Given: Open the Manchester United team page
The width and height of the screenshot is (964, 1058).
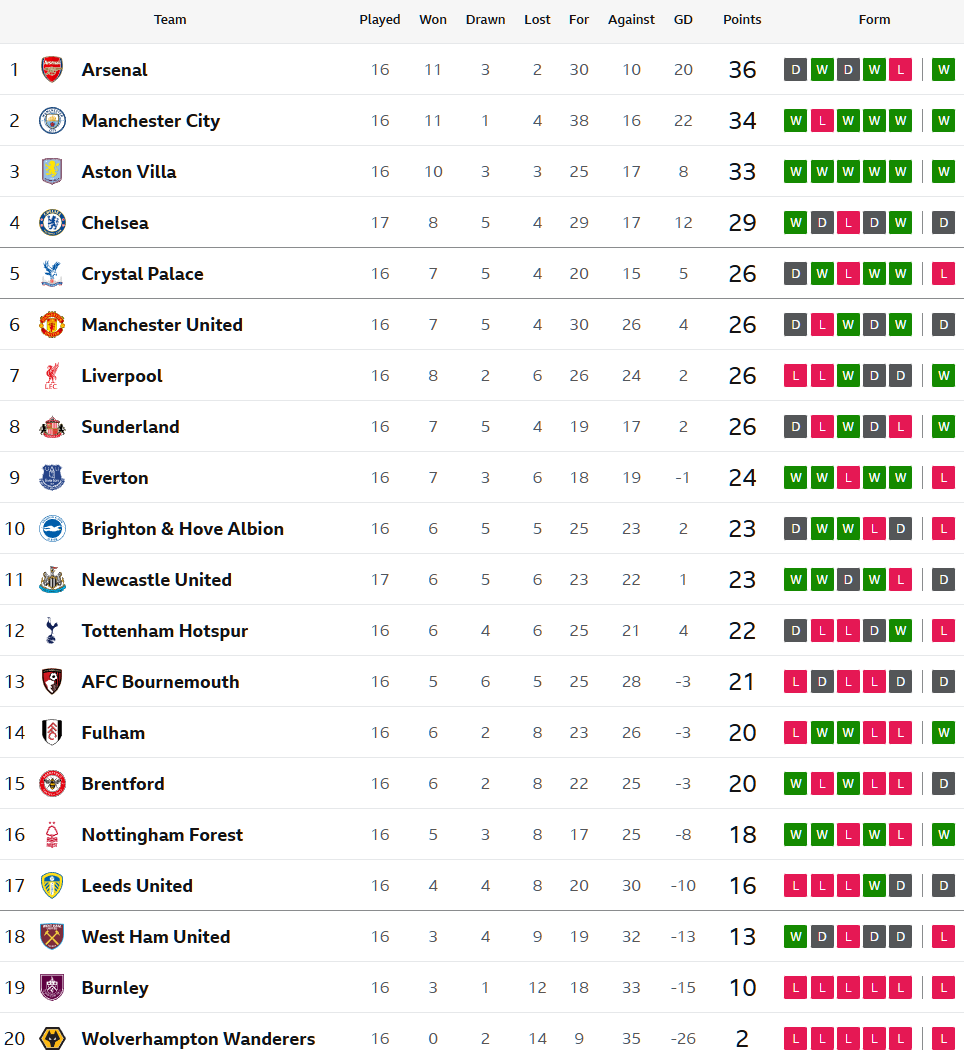Looking at the screenshot, I should click(162, 325).
